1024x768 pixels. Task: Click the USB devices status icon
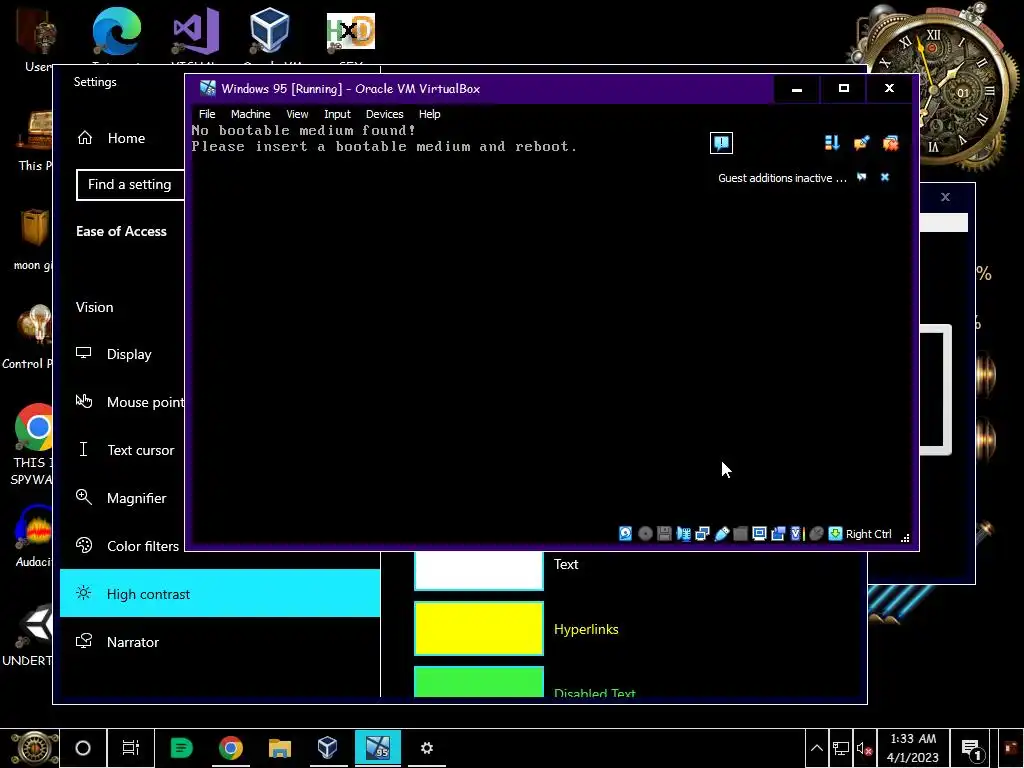click(x=722, y=534)
